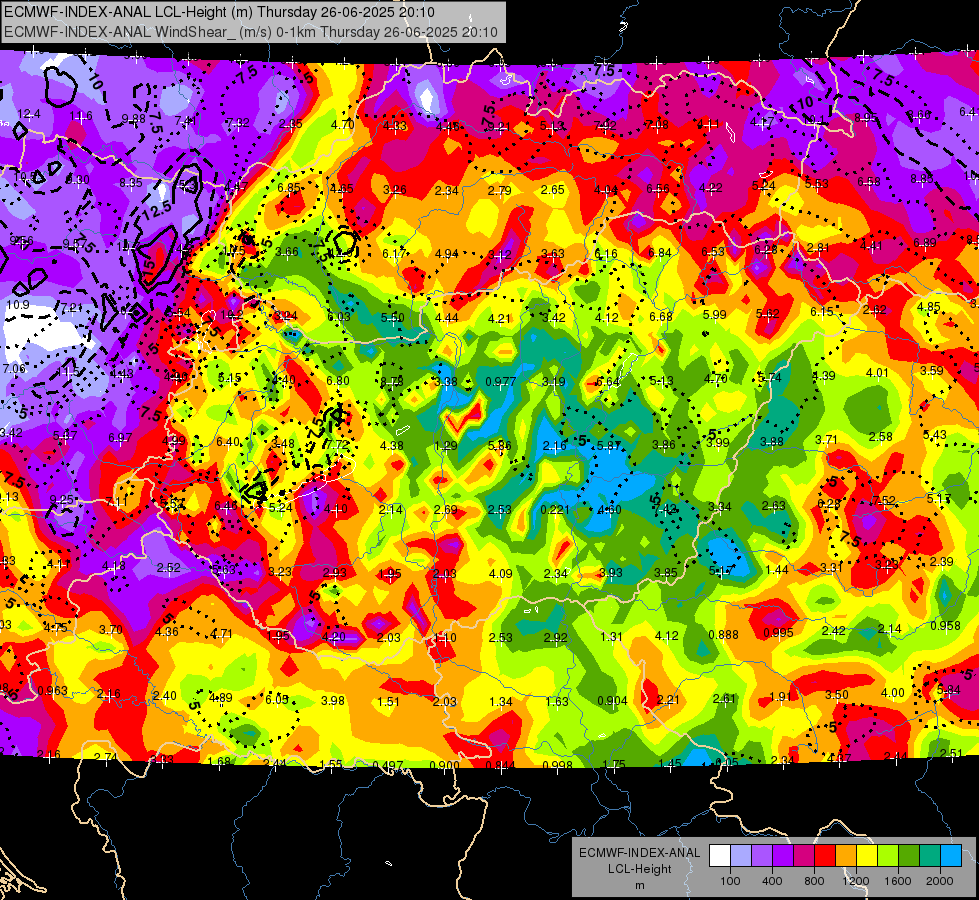Click the legend tick label 2000
979x900 pixels.
click(940, 881)
